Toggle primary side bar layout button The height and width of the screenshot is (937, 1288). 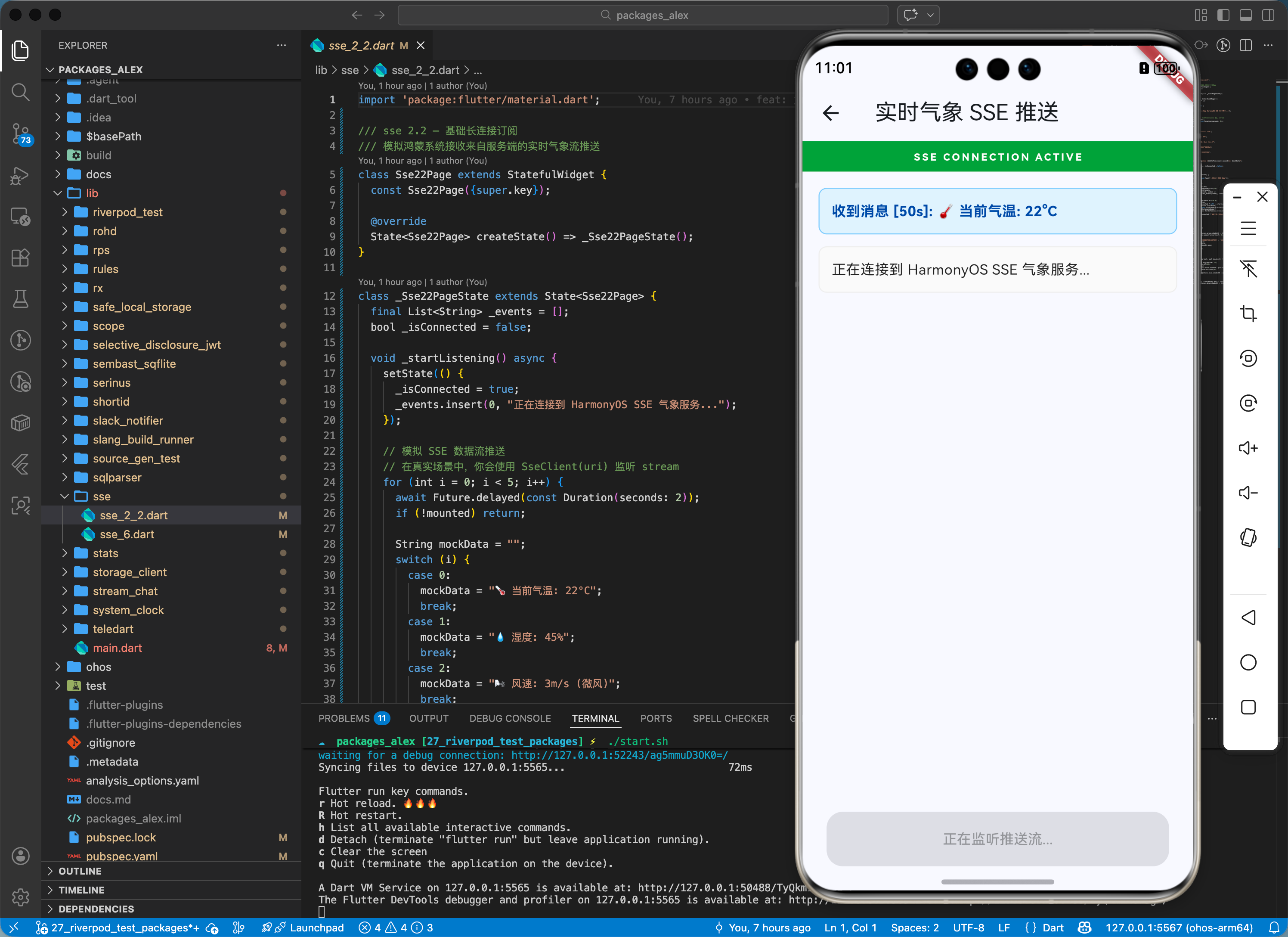(1223, 16)
